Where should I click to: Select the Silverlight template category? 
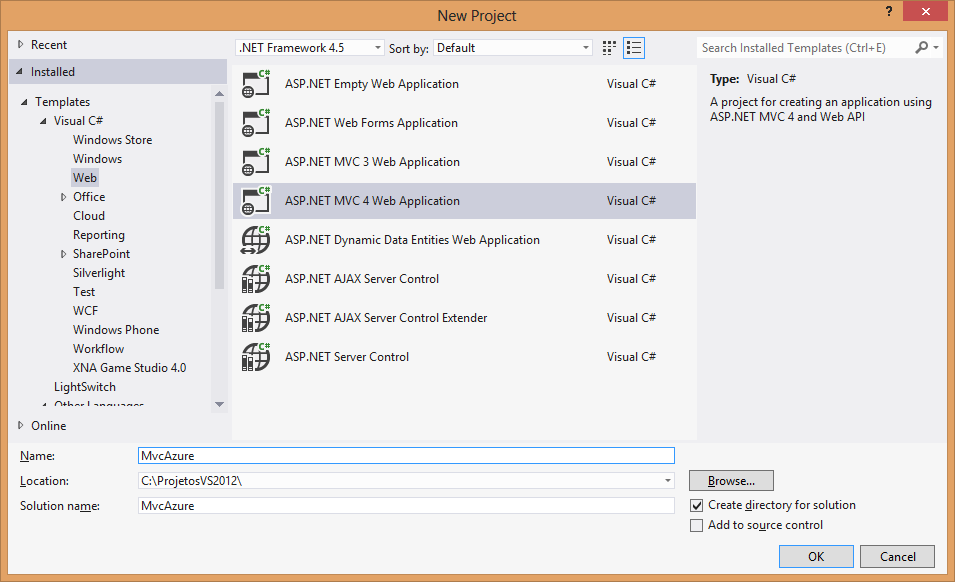pyautogui.click(x=99, y=273)
